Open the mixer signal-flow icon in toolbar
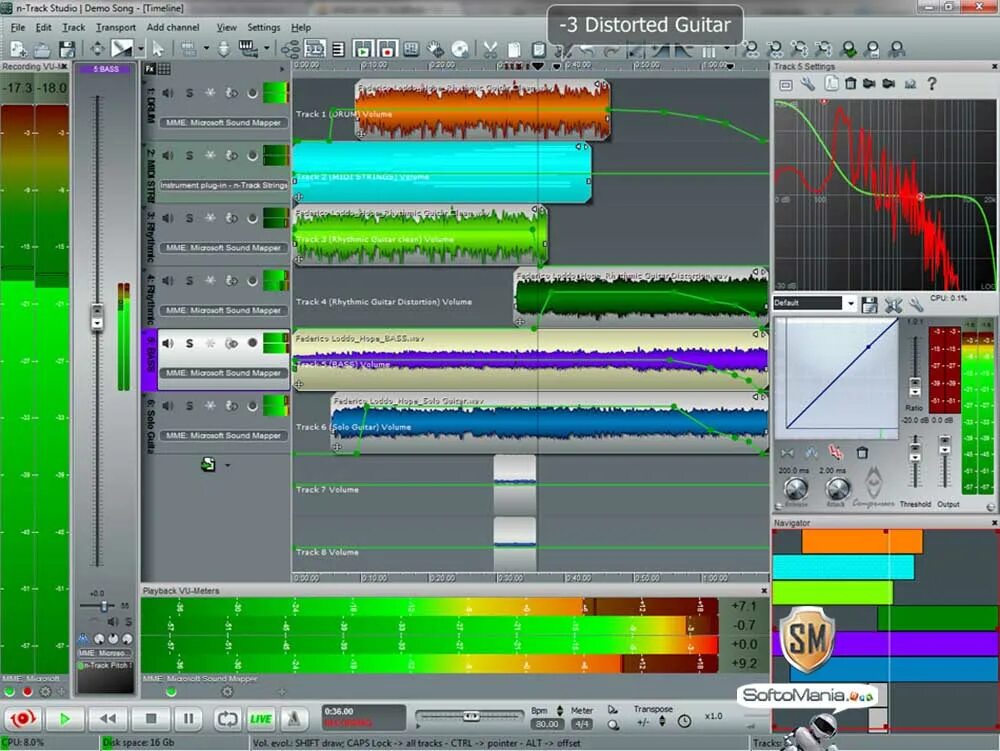Image resolution: width=1000 pixels, height=751 pixels. pyautogui.click(x=290, y=49)
